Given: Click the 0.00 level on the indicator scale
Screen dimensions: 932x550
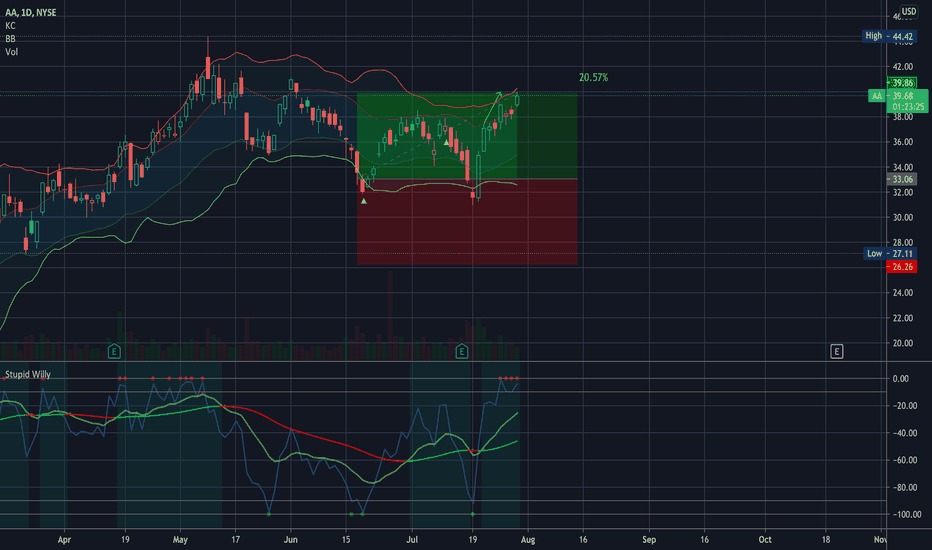Looking at the screenshot, I should click(x=900, y=378).
